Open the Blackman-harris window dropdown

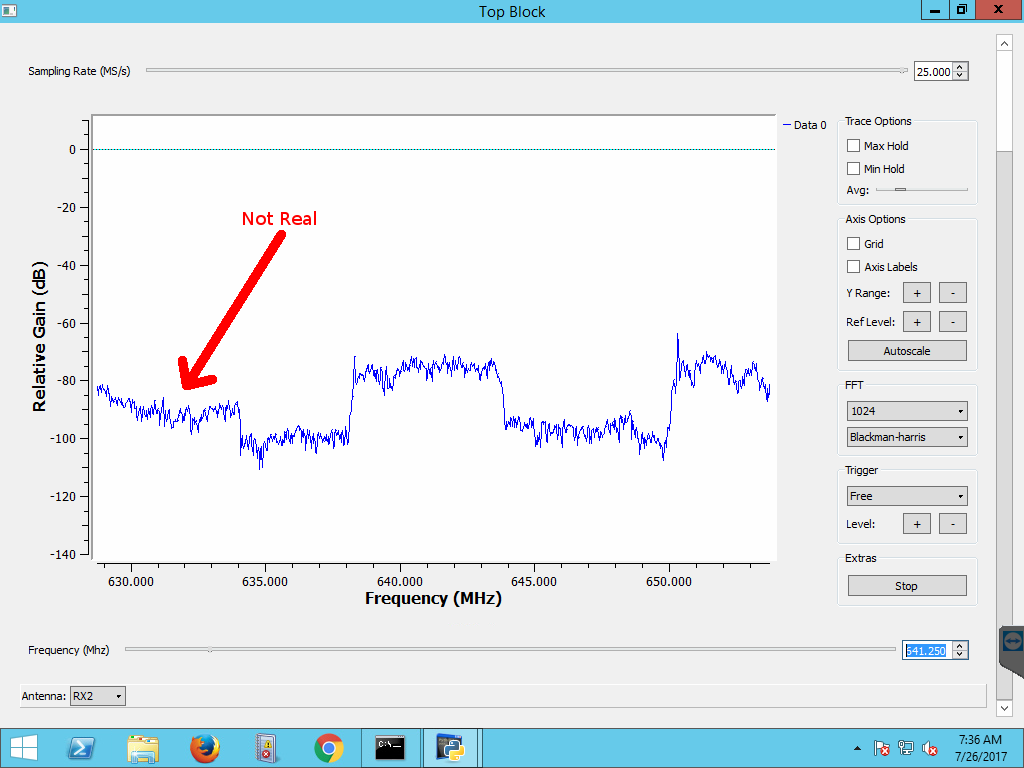click(906, 437)
